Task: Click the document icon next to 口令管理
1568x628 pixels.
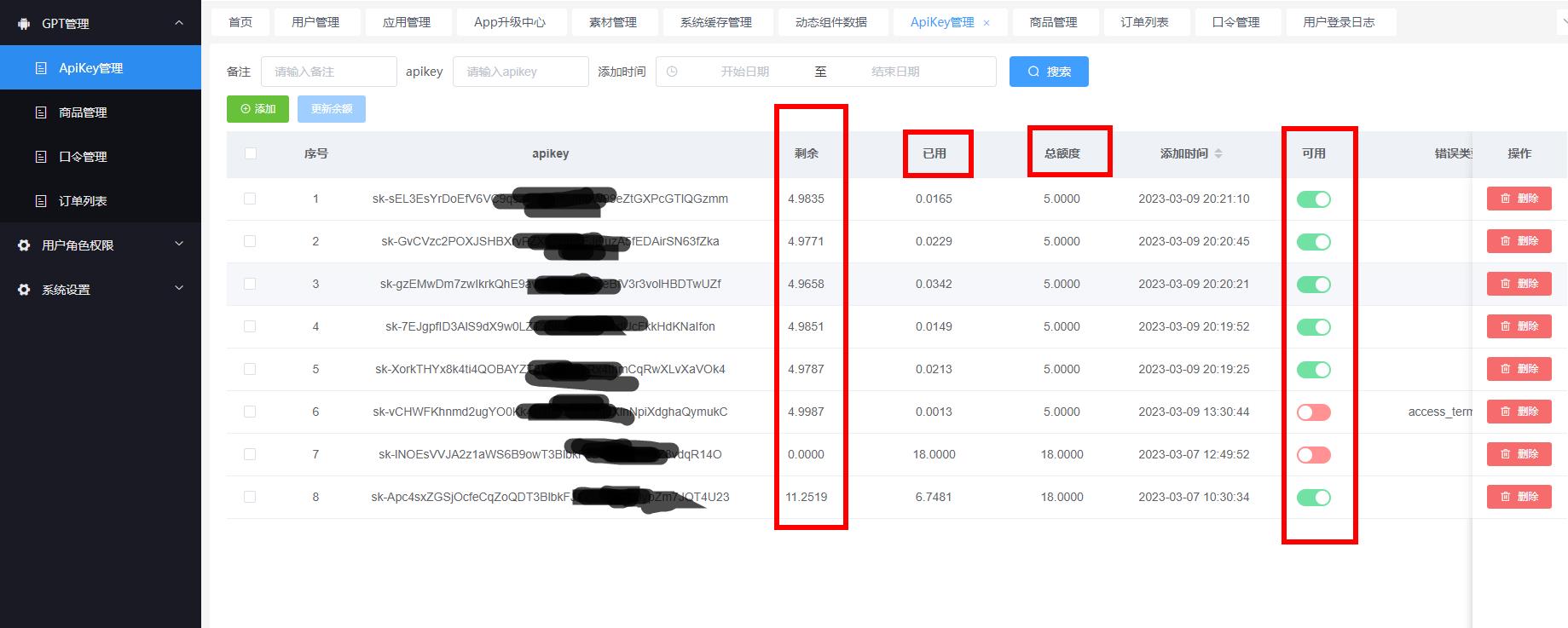Action: pos(41,157)
